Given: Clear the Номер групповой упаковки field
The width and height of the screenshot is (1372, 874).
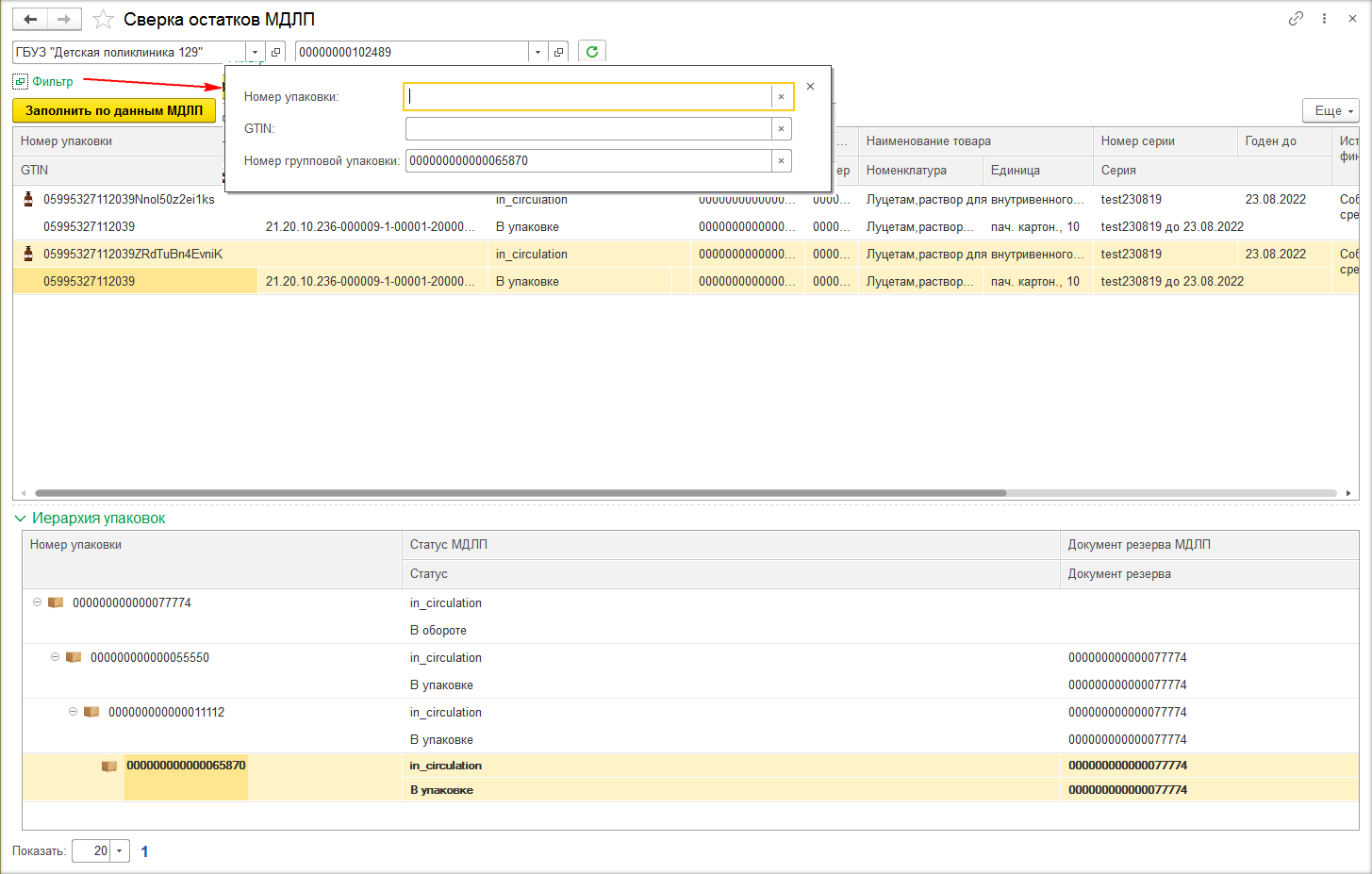Looking at the screenshot, I should 782,160.
